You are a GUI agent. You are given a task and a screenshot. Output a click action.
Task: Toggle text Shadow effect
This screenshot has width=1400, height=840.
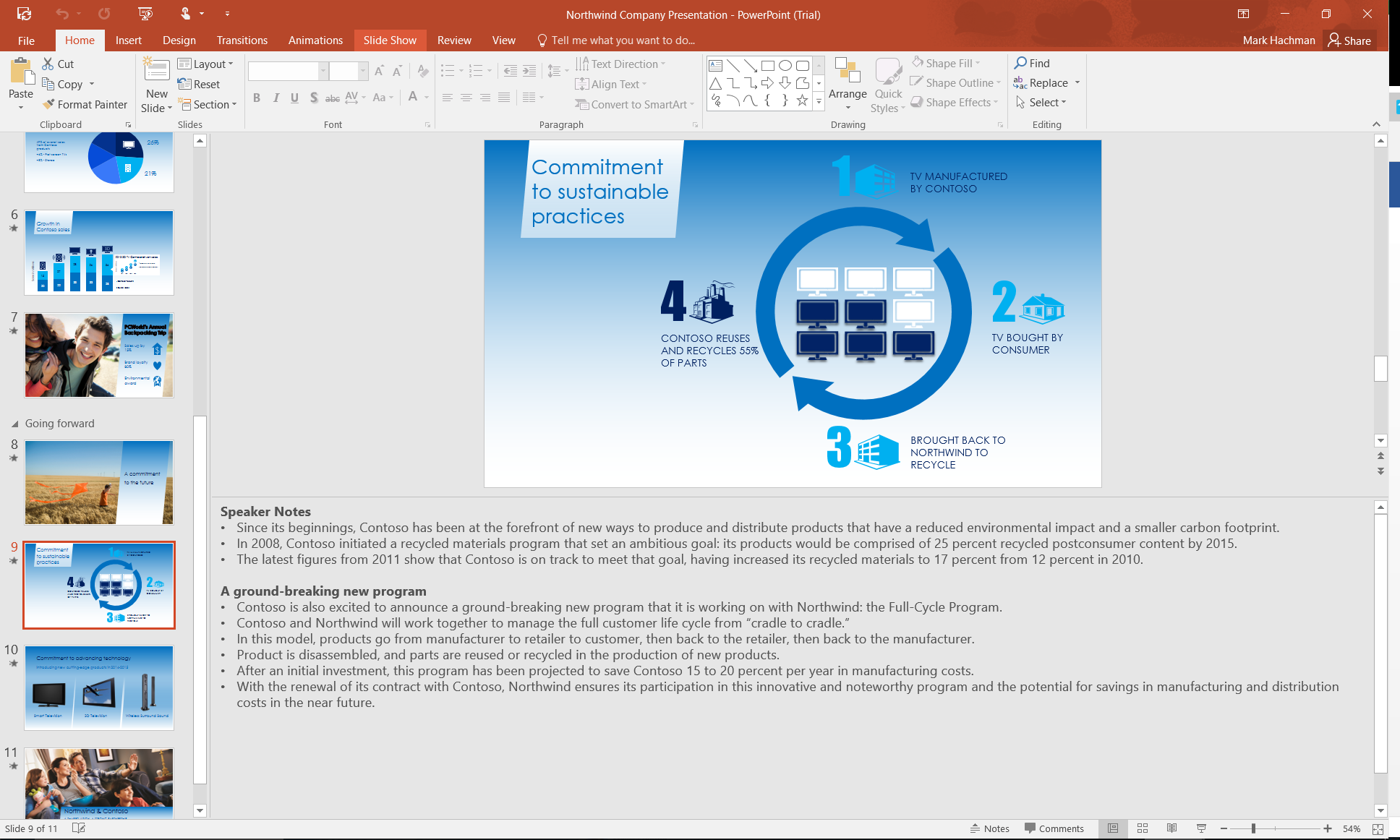click(x=313, y=98)
